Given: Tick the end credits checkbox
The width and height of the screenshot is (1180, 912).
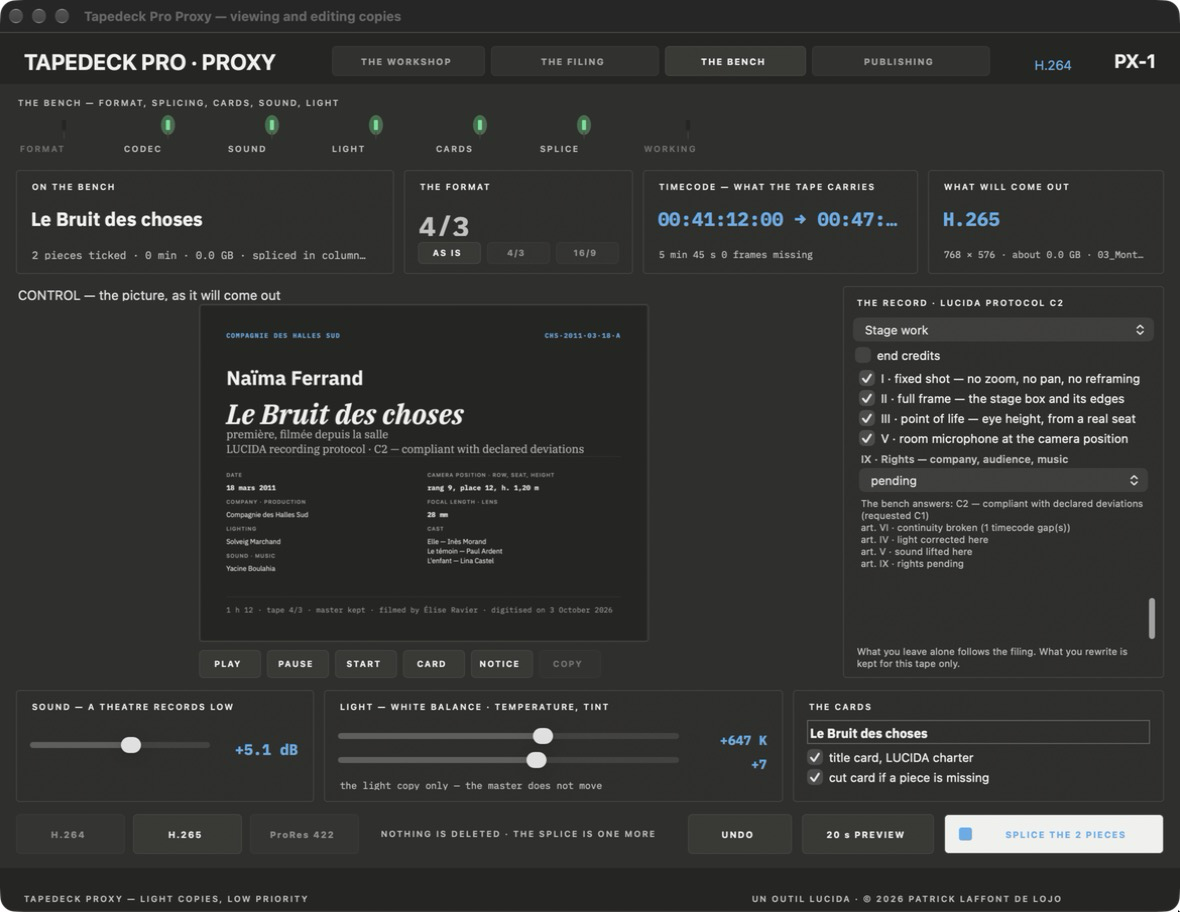Looking at the screenshot, I should 863,355.
